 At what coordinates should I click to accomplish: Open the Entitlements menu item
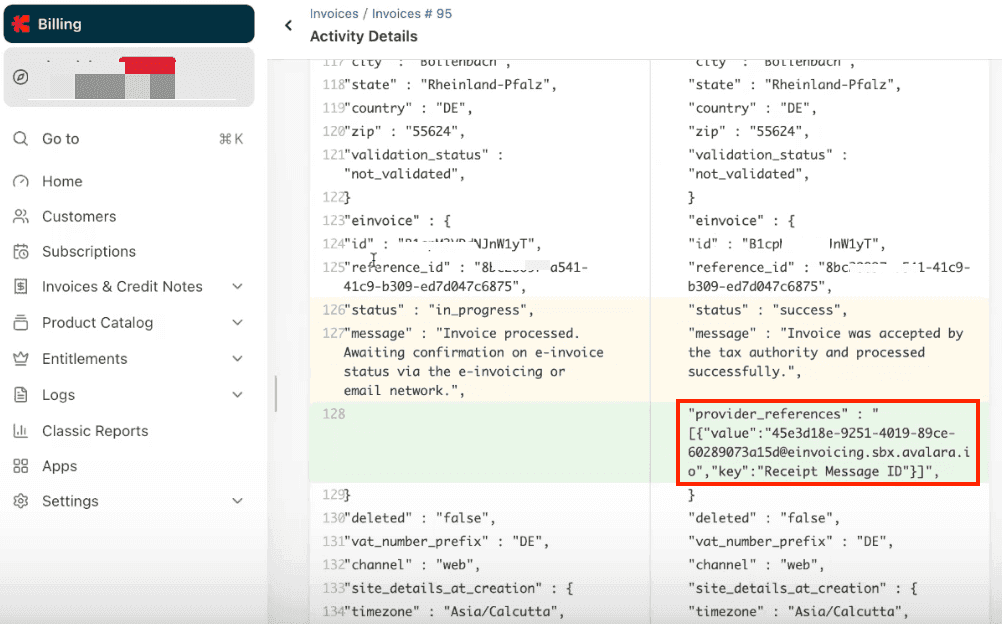coord(85,359)
